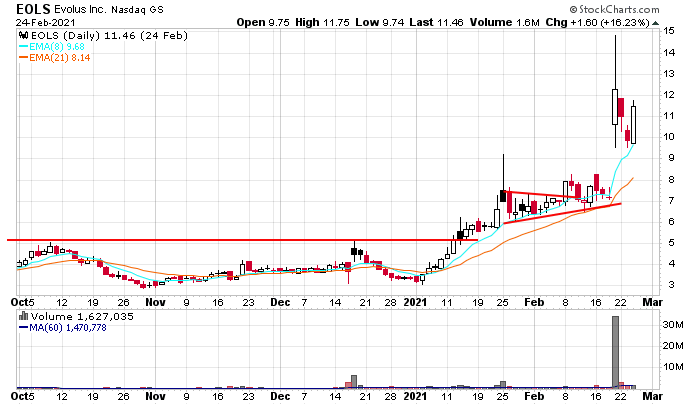
Task: Click the EMA(8) 9.68 legend label
Action: pos(57,46)
